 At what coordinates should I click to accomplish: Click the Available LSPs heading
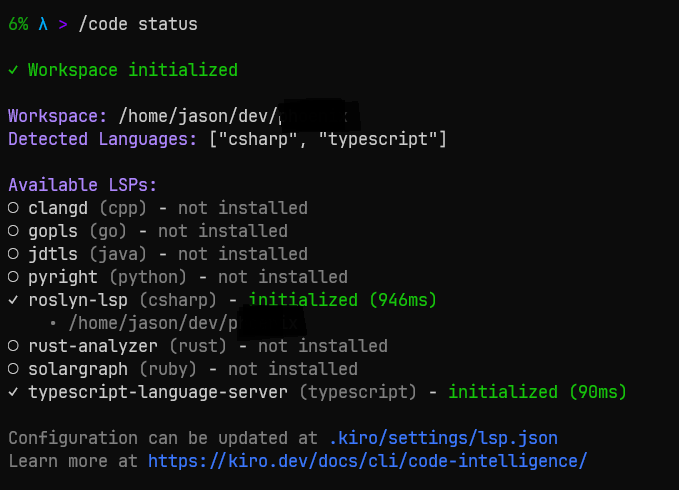pyautogui.click(x=82, y=185)
